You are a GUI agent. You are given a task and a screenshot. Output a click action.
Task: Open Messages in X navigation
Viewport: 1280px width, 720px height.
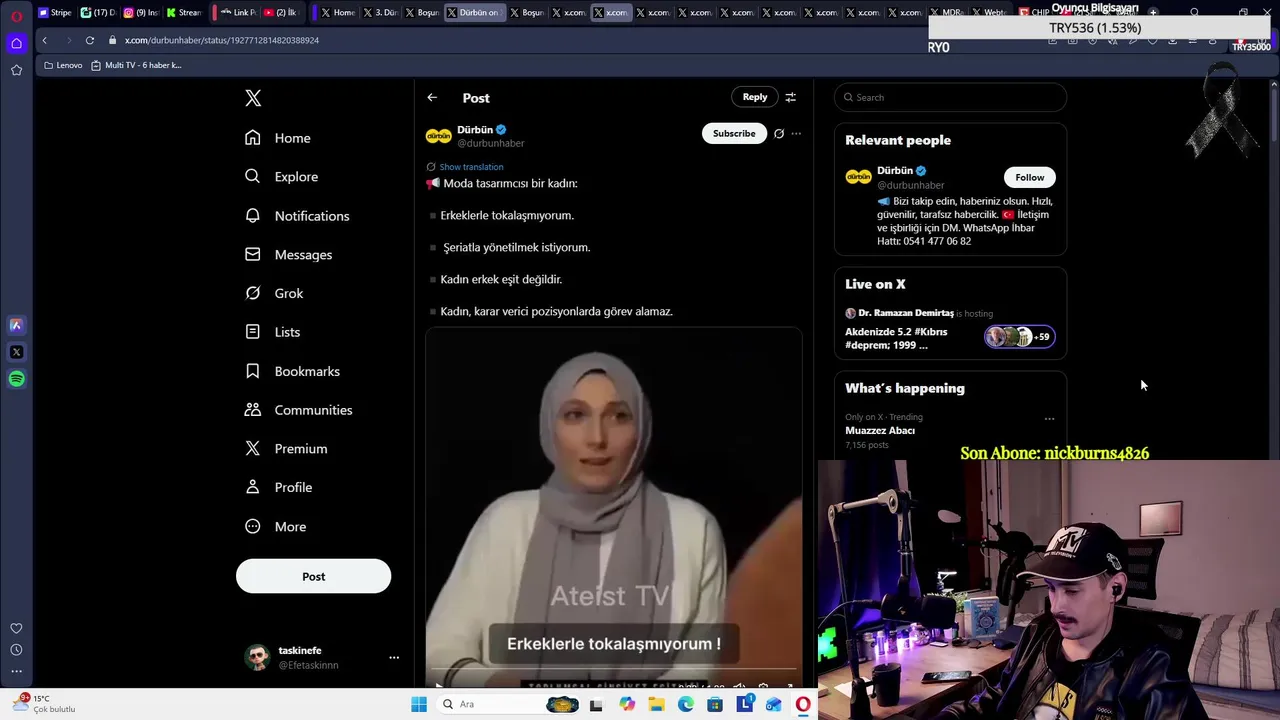coord(289,255)
